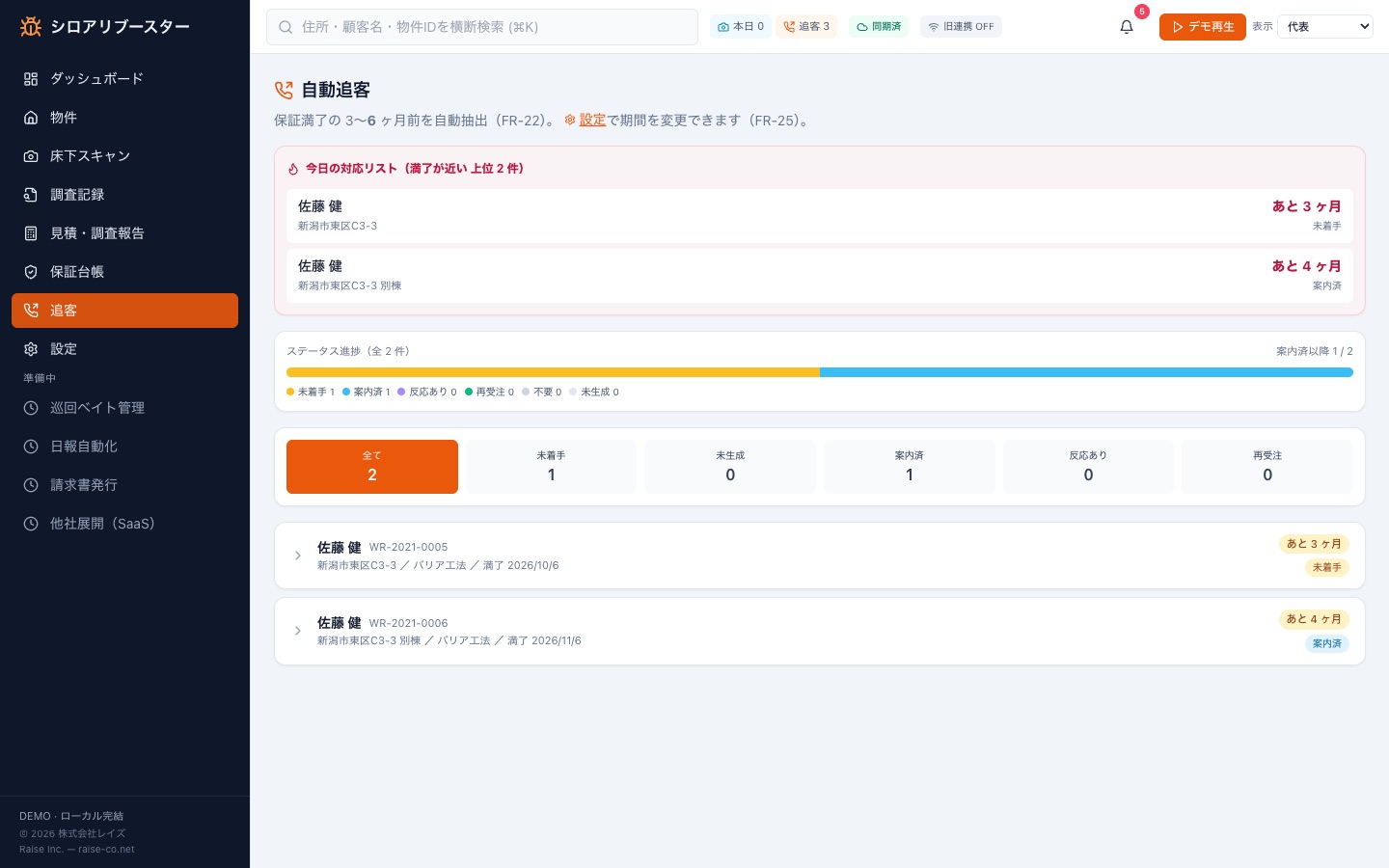The width and height of the screenshot is (1389, 868).
Task: Open 床下スキャン menu item
Action: 124,156
